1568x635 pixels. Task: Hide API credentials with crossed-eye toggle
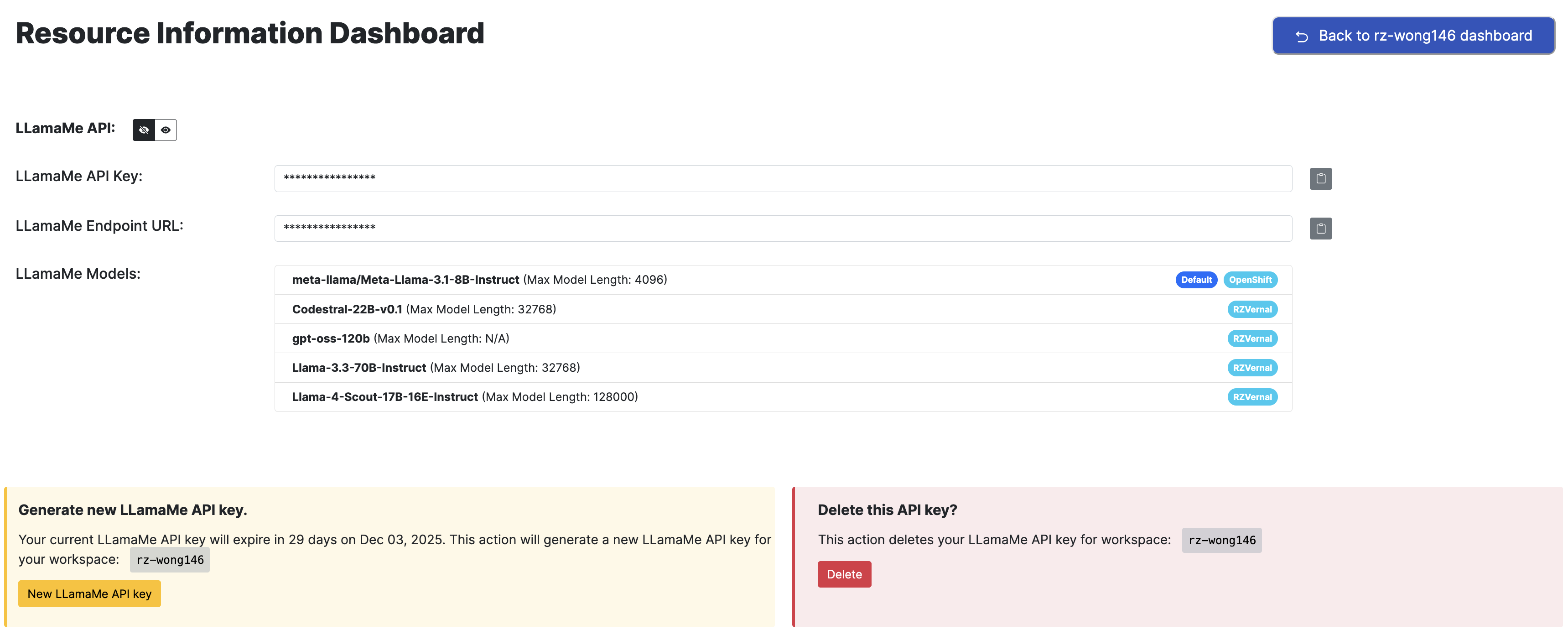coord(144,130)
